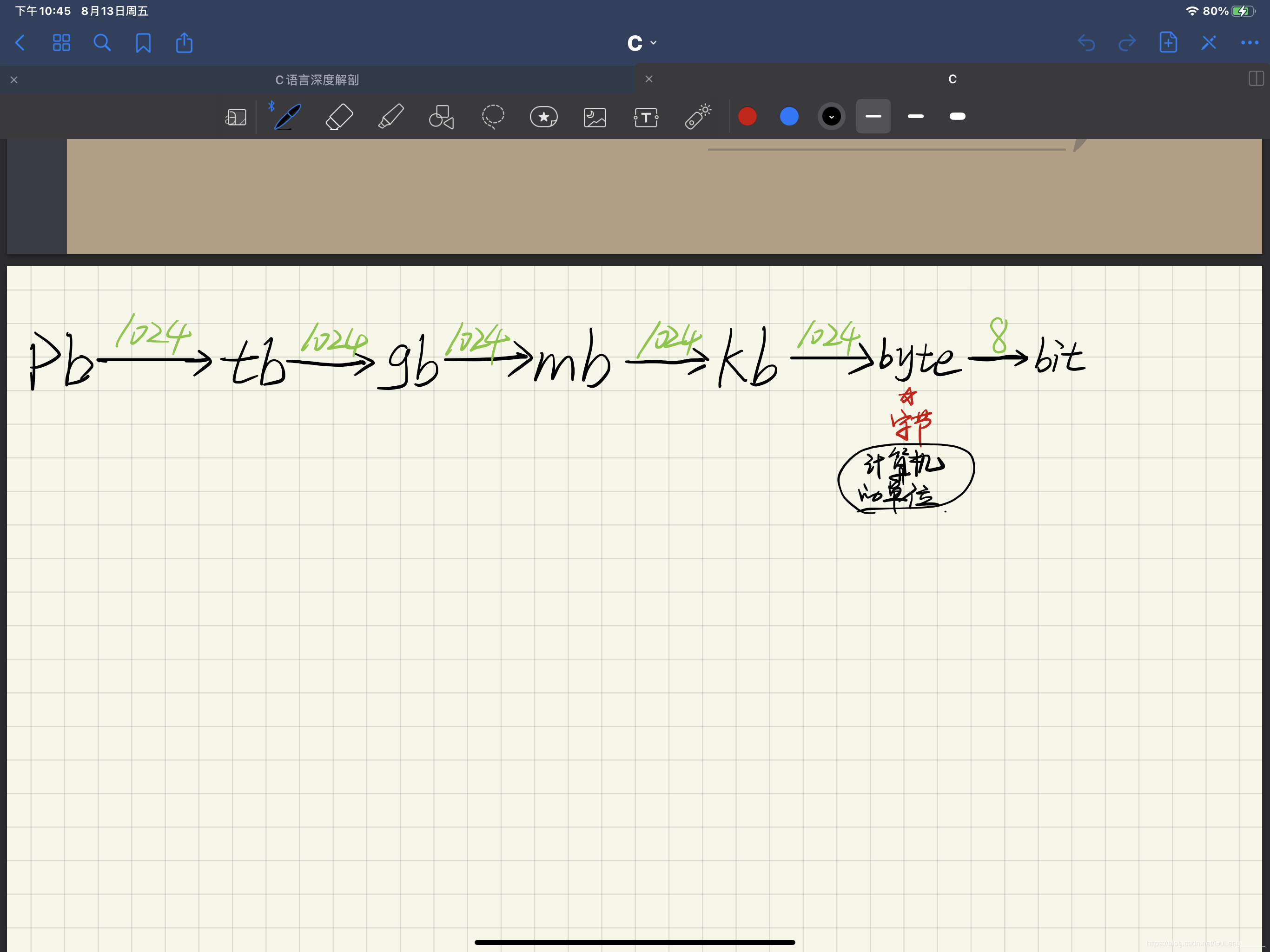Screen dimensions: 1270x952
Task: Select the thickest stroke width
Action: tap(957, 116)
